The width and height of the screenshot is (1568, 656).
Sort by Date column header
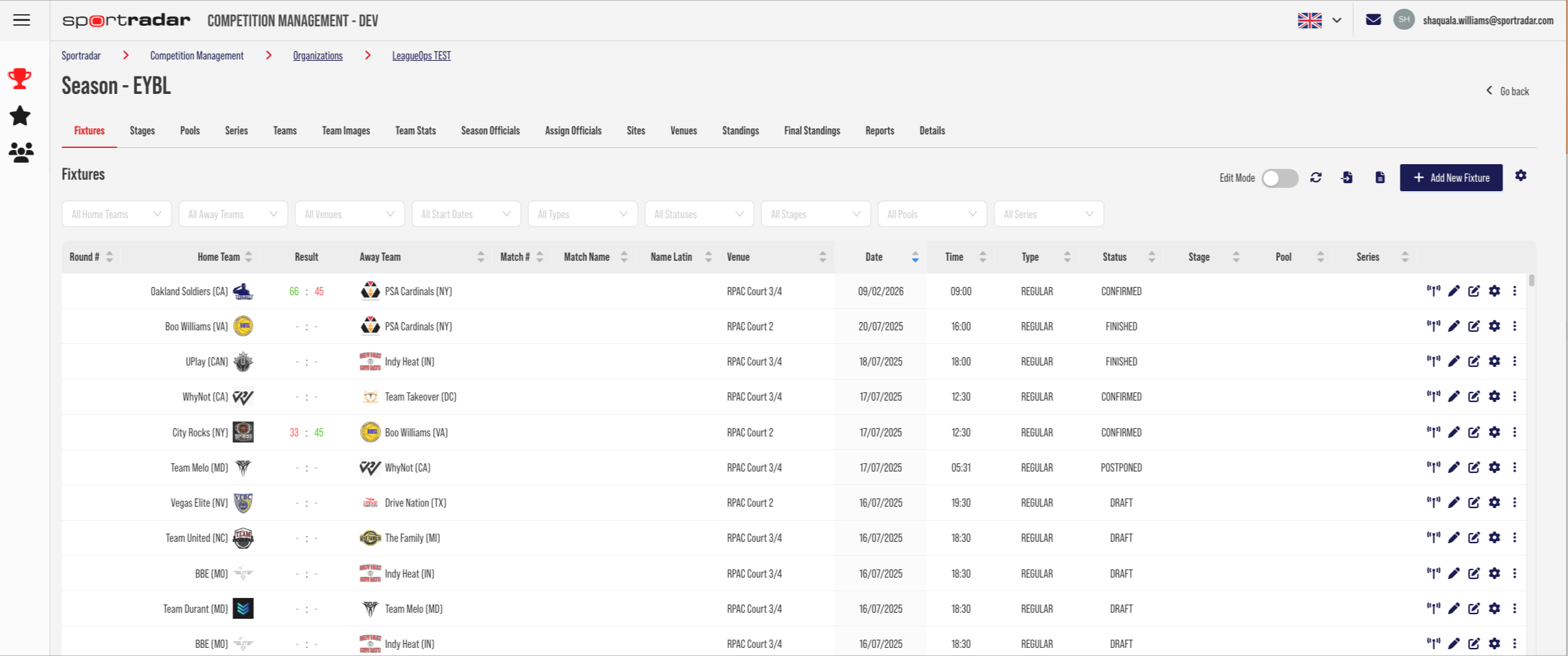point(881,257)
